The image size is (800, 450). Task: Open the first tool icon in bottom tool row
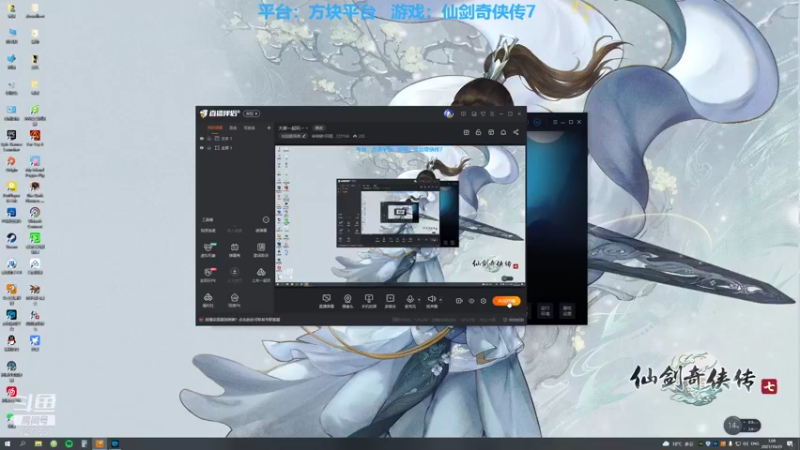click(x=208, y=297)
